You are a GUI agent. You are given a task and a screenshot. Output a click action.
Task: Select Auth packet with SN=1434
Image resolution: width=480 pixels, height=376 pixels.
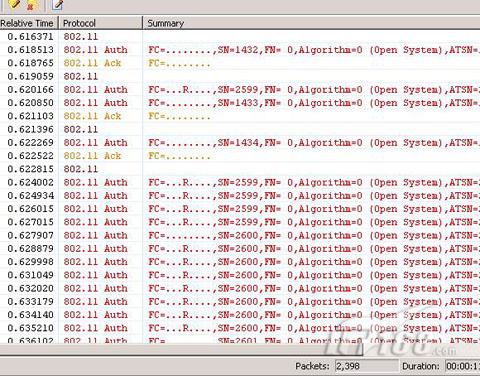(x=240, y=142)
